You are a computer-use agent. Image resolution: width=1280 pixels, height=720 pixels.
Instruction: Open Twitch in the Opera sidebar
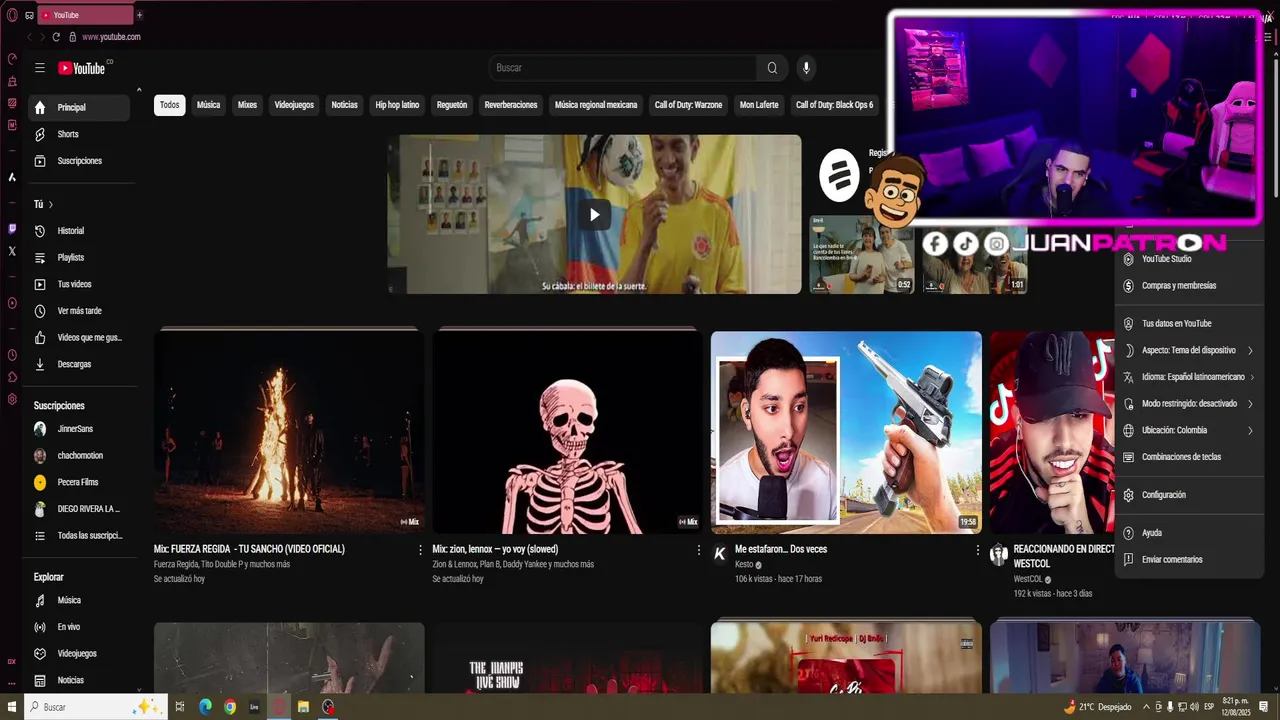coord(12,229)
